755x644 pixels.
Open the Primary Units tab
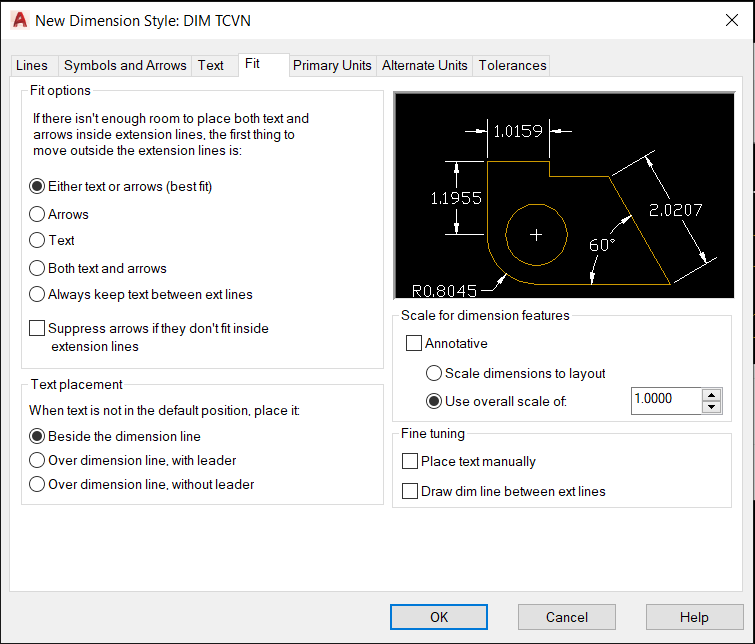(332, 65)
